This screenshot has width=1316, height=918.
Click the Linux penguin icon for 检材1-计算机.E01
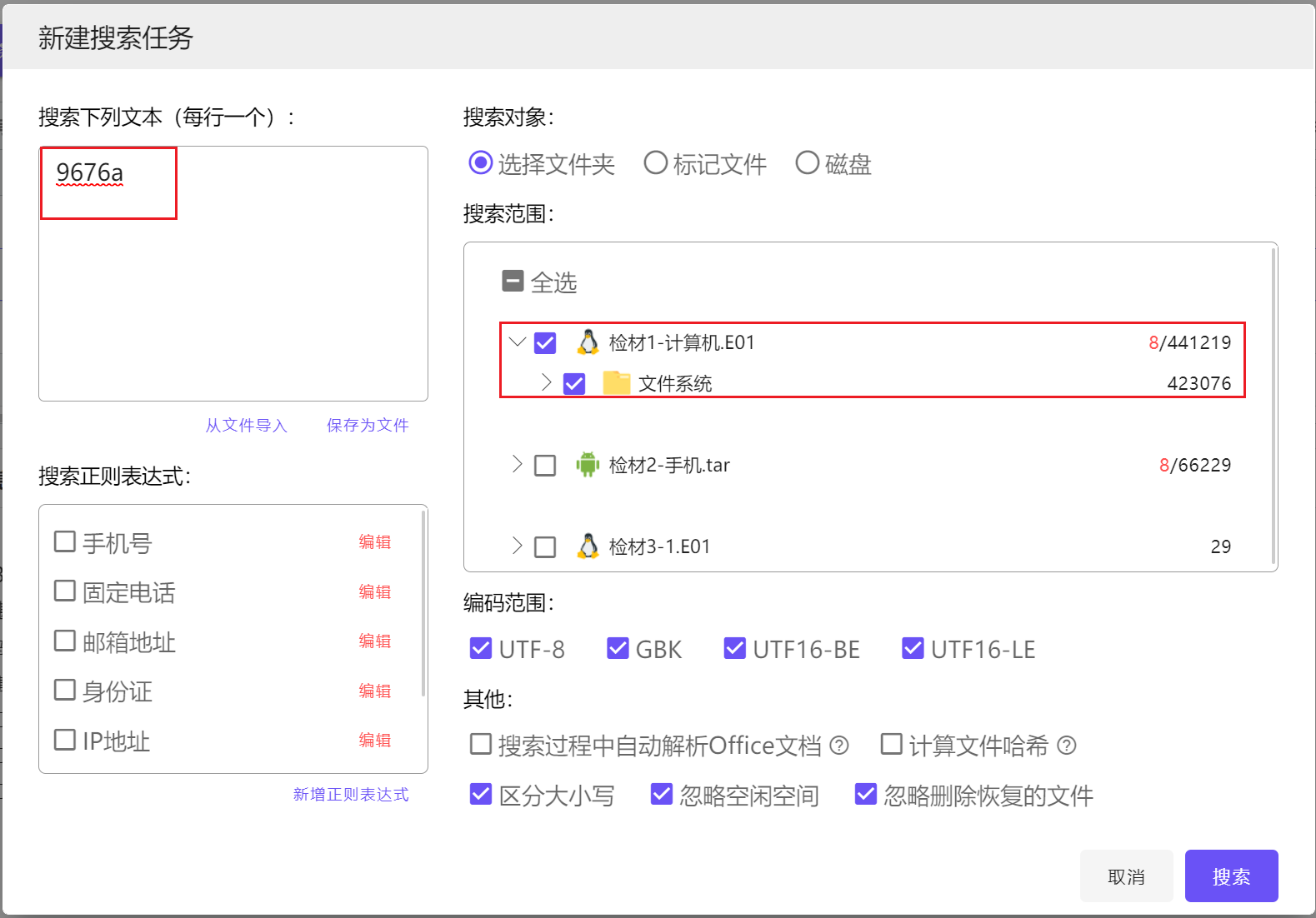[588, 342]
